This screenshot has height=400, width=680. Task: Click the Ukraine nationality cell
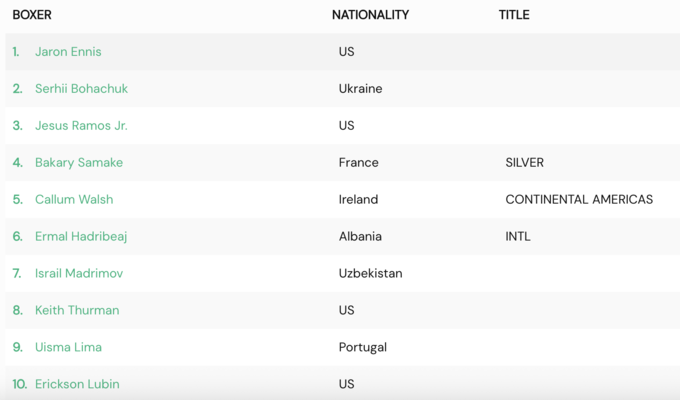361,89
